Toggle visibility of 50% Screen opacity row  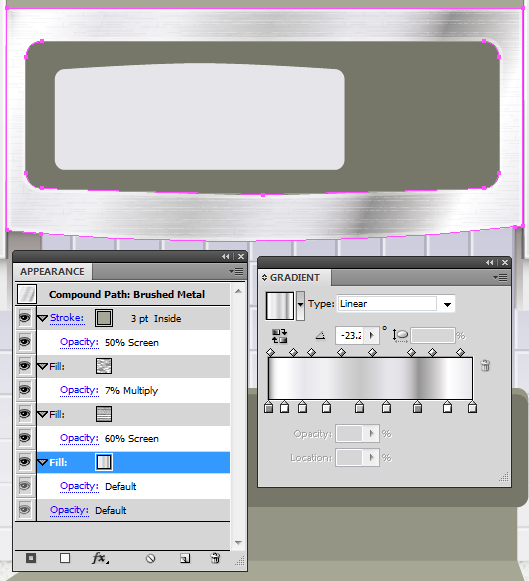point(24,342)
